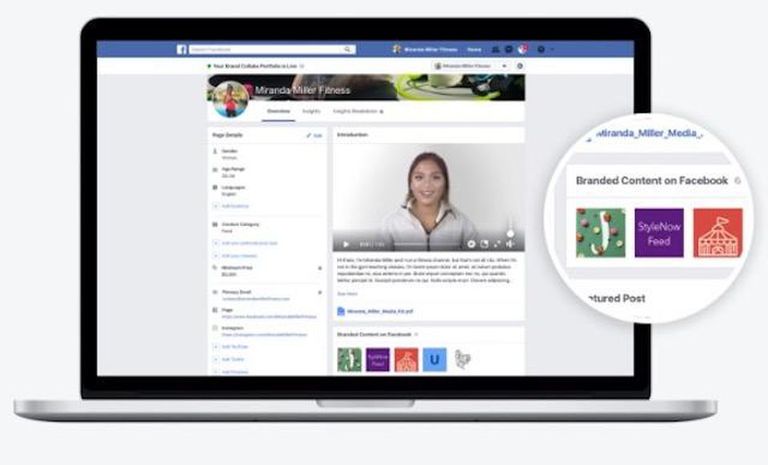Click the Facebook logo in the top bar
This screenshot has height=465, width=768.
pos(182,49)
